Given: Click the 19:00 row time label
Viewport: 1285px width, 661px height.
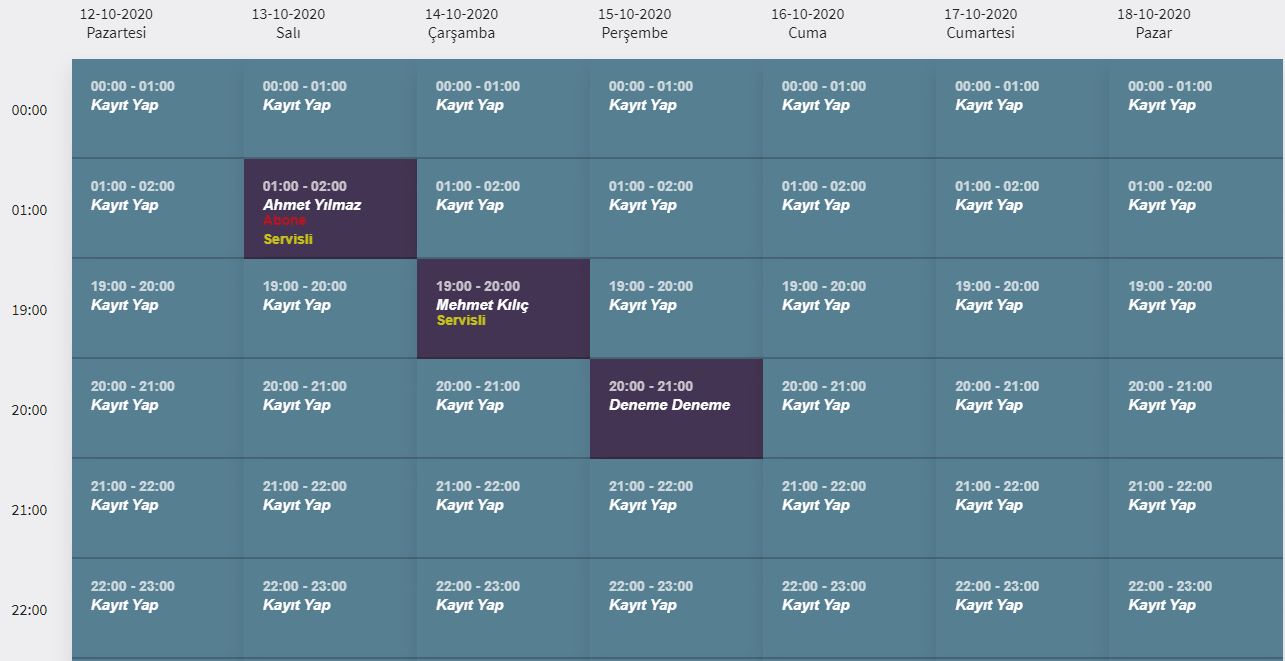Looking at the screenshot, I should (29, 310).
